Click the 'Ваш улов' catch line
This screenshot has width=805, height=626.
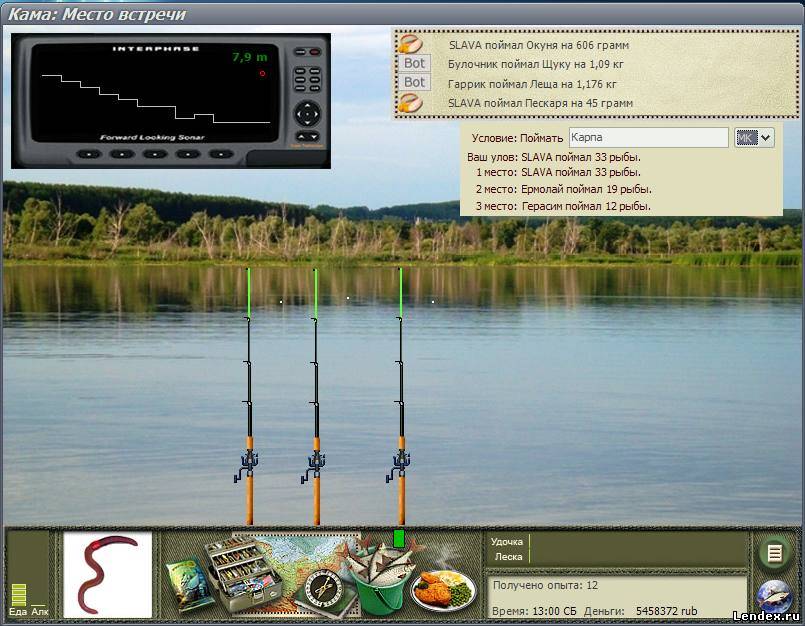pos(553,157)
